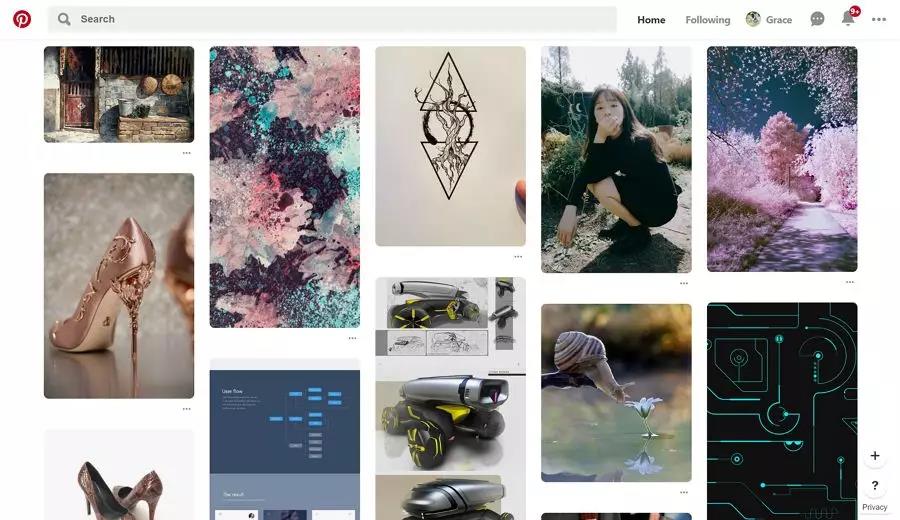Viewport: 900px width, 520px height.
Task: Switch to the Home tab
Action: click(651, 20)
